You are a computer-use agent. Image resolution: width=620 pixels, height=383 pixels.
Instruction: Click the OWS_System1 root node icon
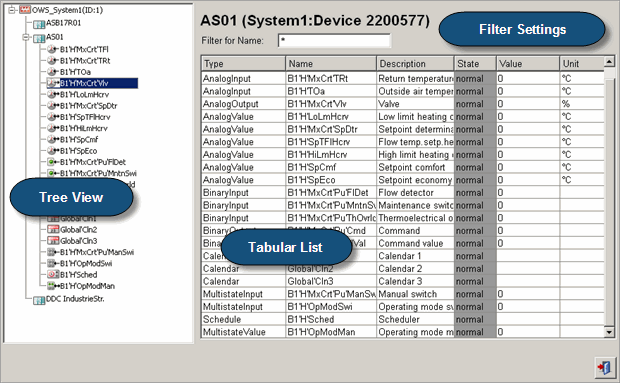25,10
